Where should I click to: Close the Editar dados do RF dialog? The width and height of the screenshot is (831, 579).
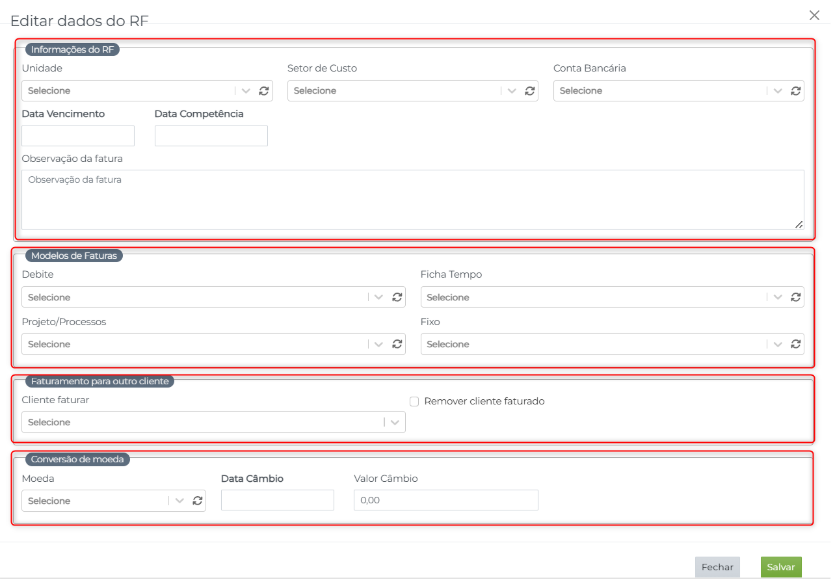point(815,15)
